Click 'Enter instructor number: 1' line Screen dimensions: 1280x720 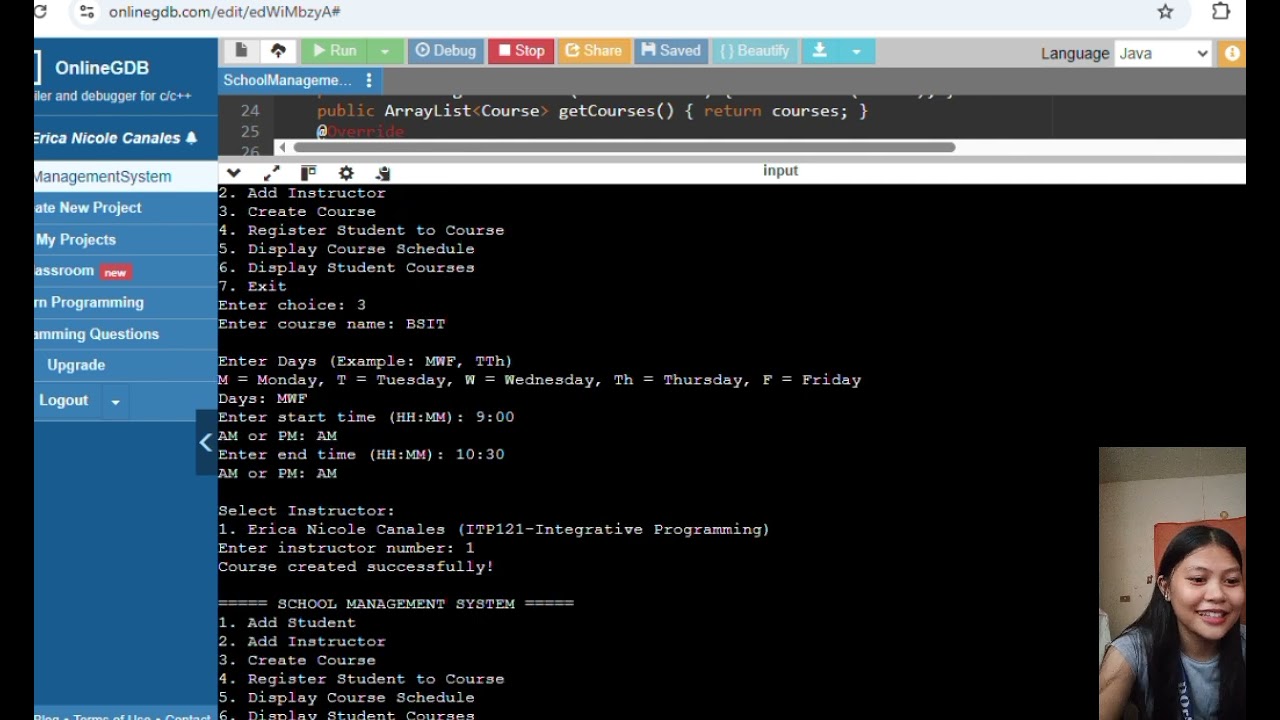click(x=346, y=548)
